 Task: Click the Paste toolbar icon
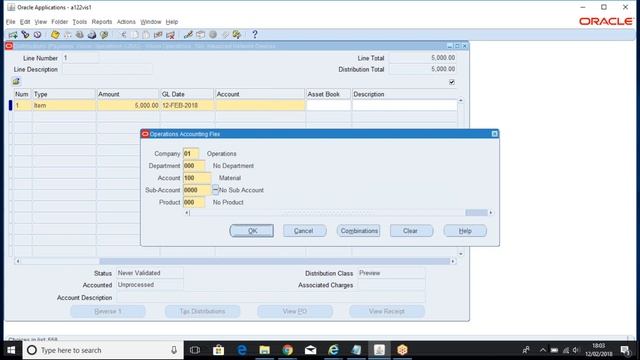tap(146, 35)
